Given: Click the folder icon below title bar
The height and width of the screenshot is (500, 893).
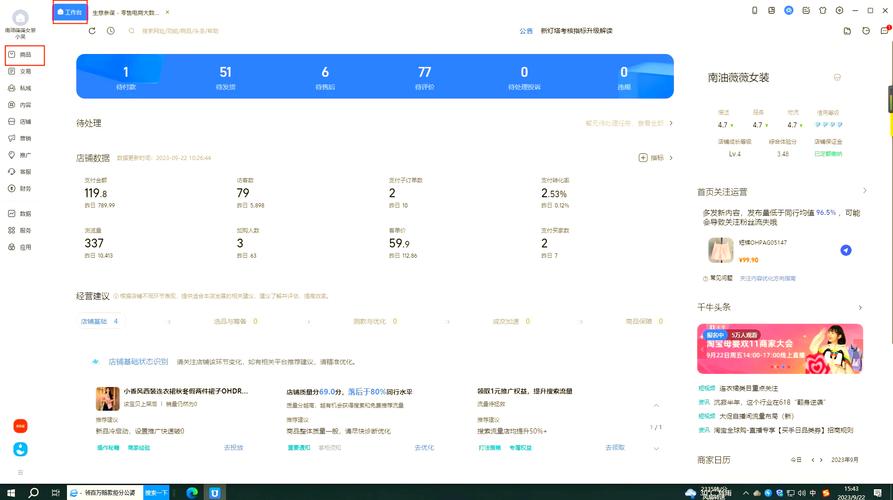Looking at the screenshot, I should 847,31.
